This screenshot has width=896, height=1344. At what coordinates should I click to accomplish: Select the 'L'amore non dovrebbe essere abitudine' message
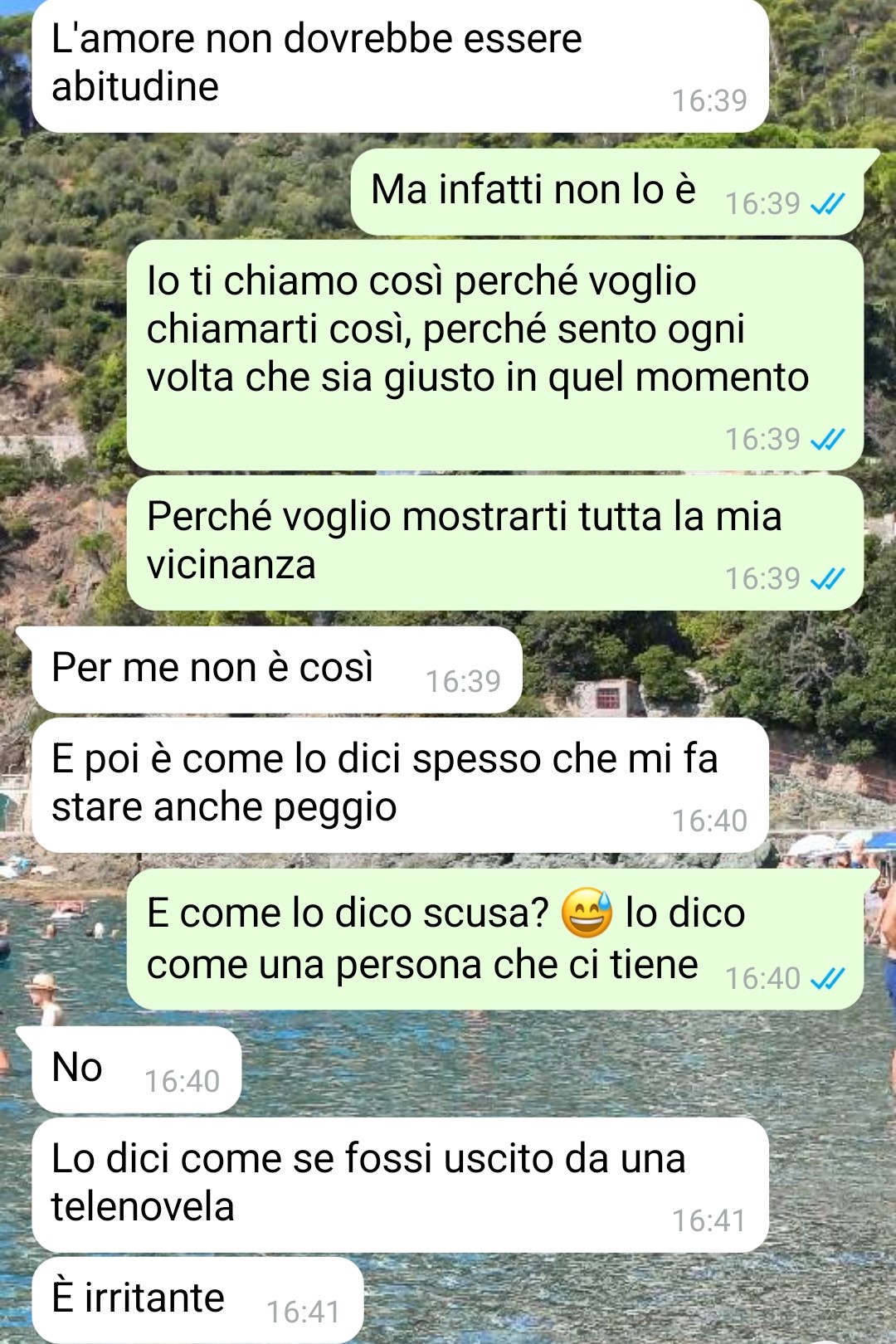pyautogui.click(x=400, y=66)
